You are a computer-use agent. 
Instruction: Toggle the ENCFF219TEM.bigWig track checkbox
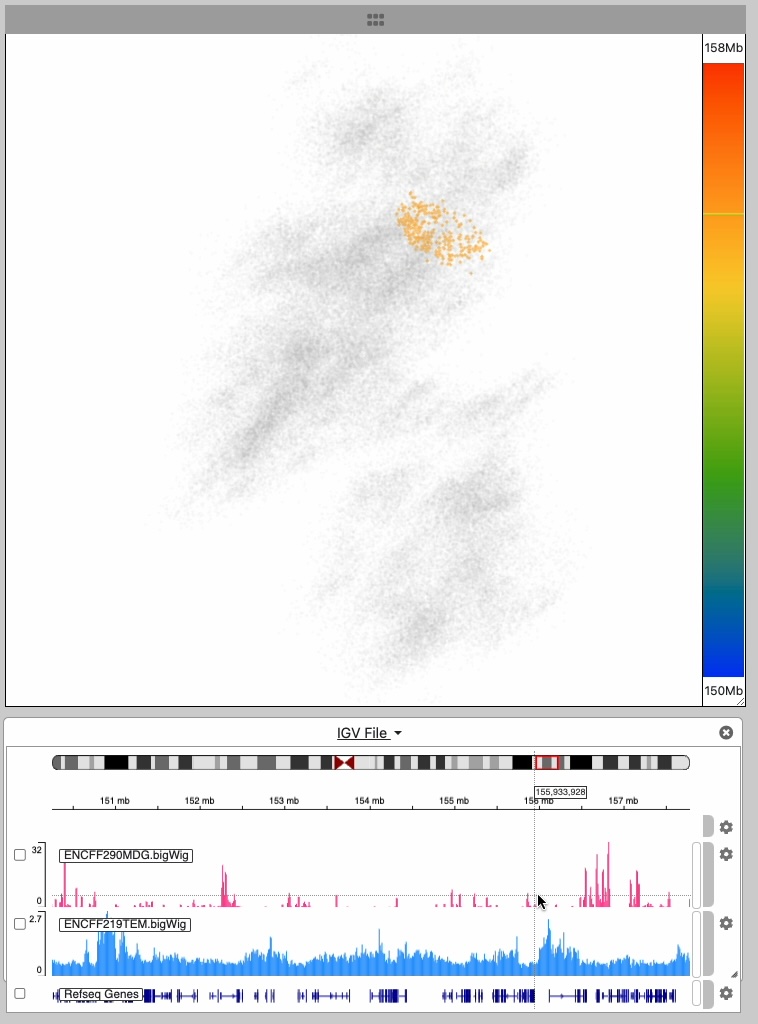20,924
